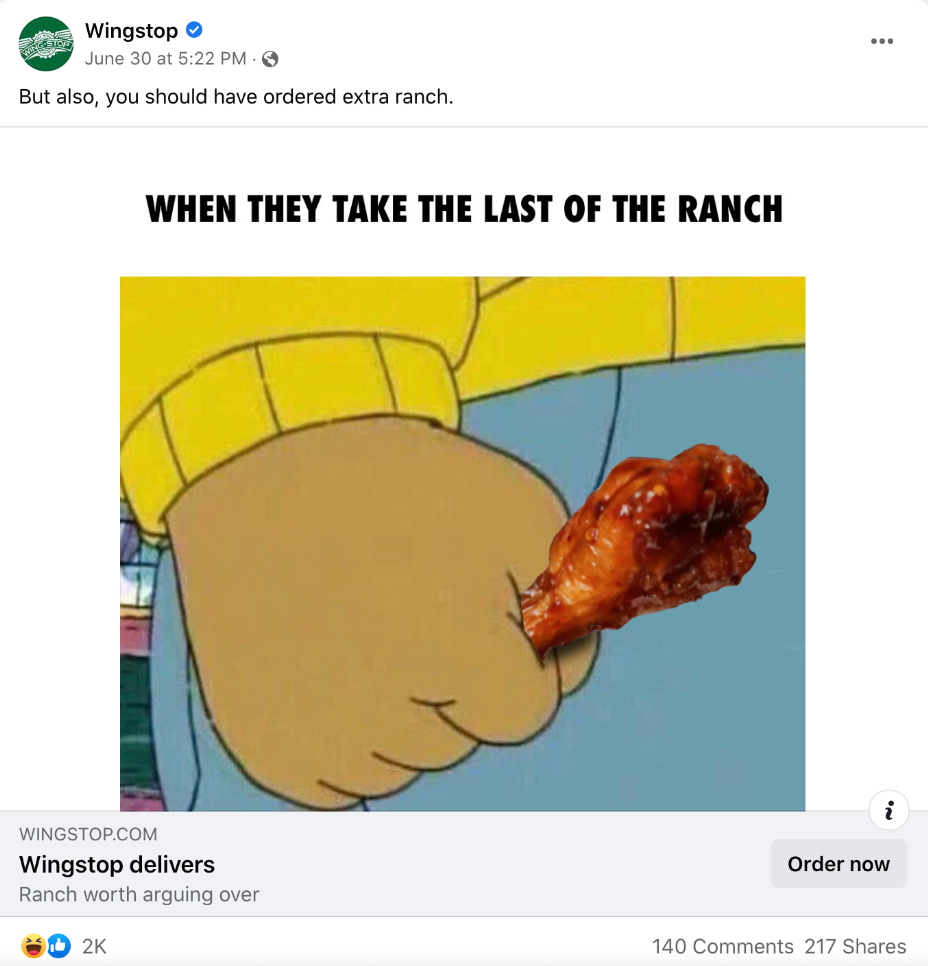Click the public globe privacy icon
Image resolution: width=928 pixels, height=966 pixels.
pos(270,59)
